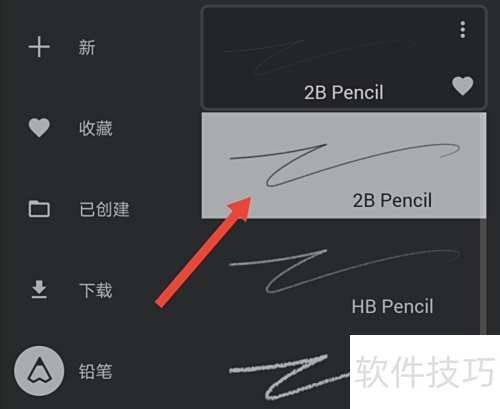The width and height of the screenshot is (500, 409).
Task: Select the download arrow icon
Action: pos(39,289)
